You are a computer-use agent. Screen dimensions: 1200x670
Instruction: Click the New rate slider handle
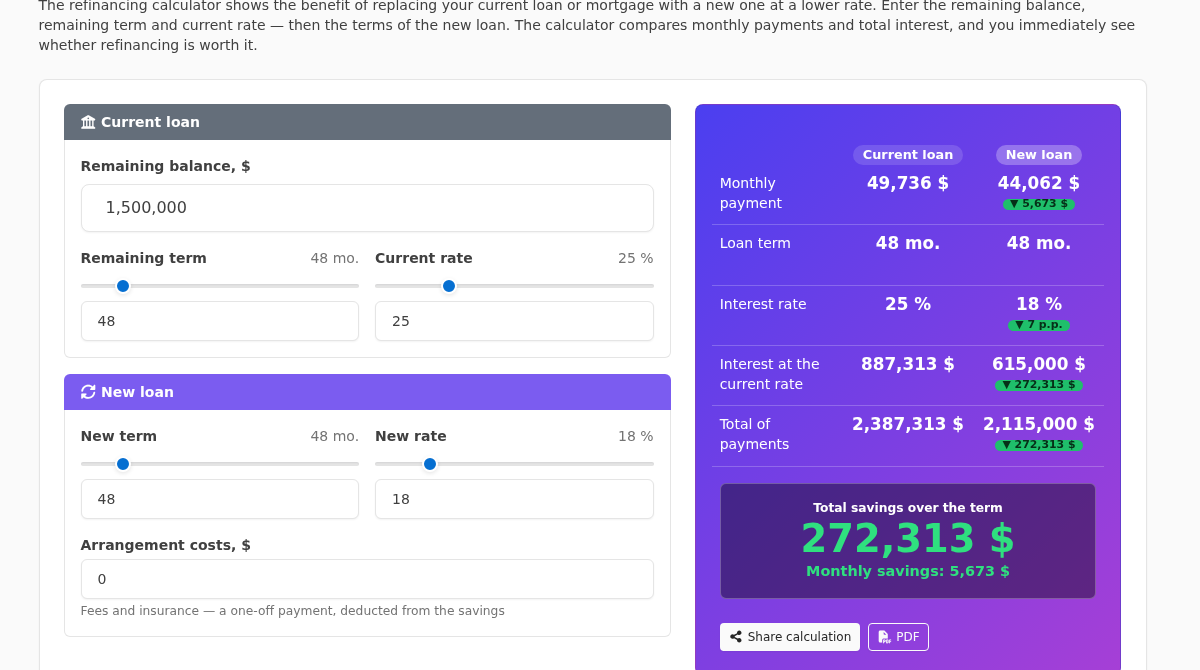pyautogui.click(x=430, y=464)
